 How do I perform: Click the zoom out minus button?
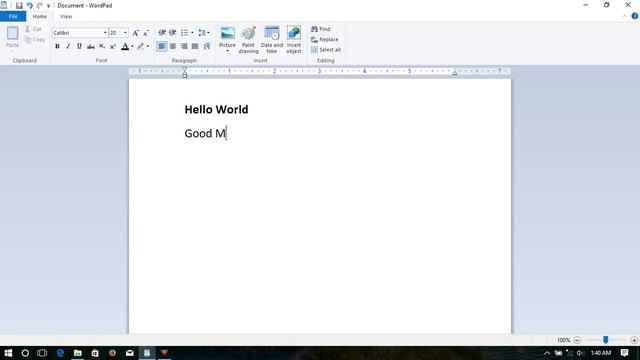(x=577, y=340)
